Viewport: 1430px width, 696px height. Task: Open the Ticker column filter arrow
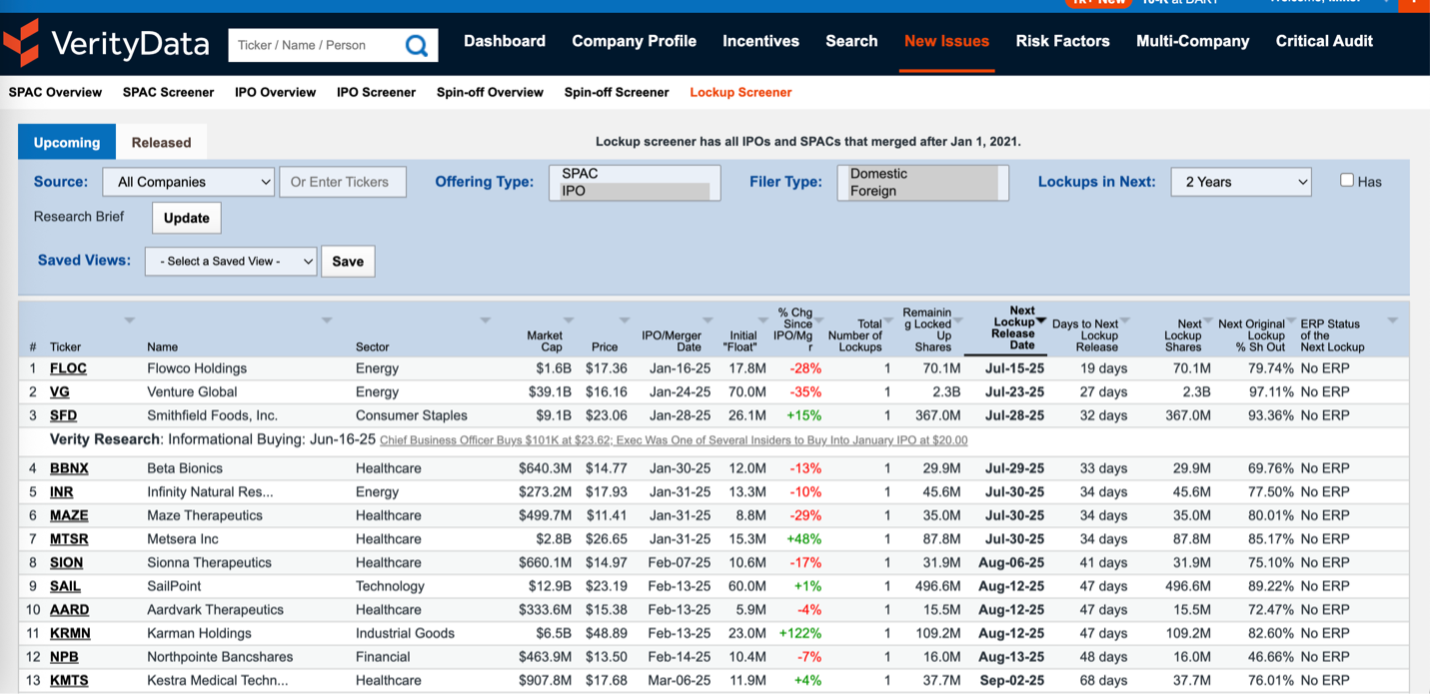(x=129, y=320)
